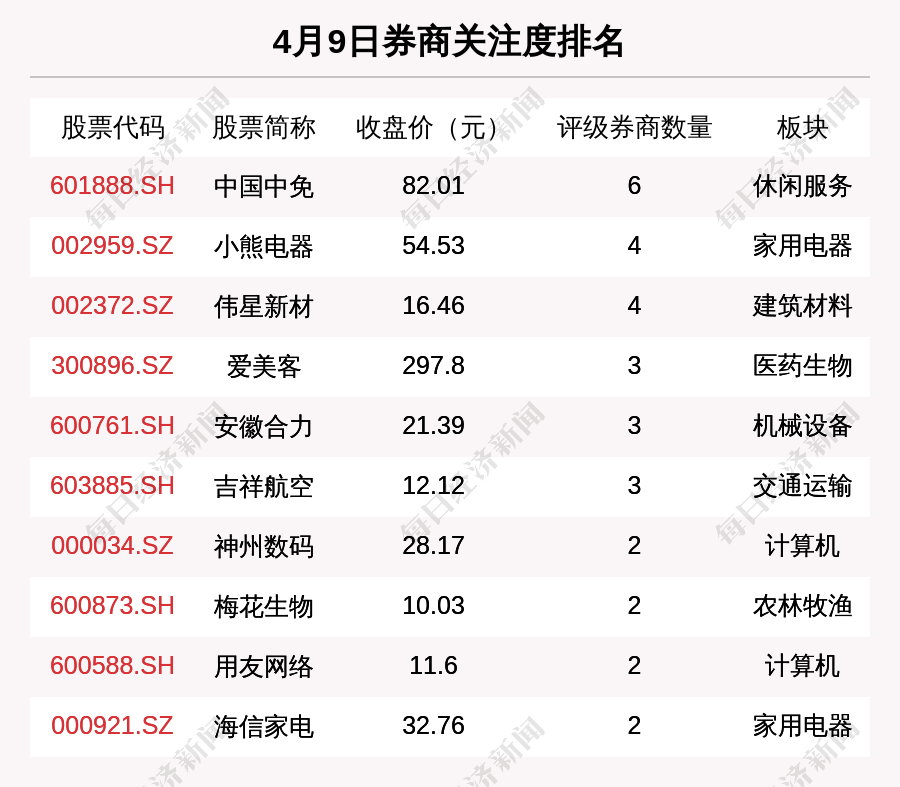
Task: Click closing price 297.8
Action: pyautogui.click(x=433, y=366)
